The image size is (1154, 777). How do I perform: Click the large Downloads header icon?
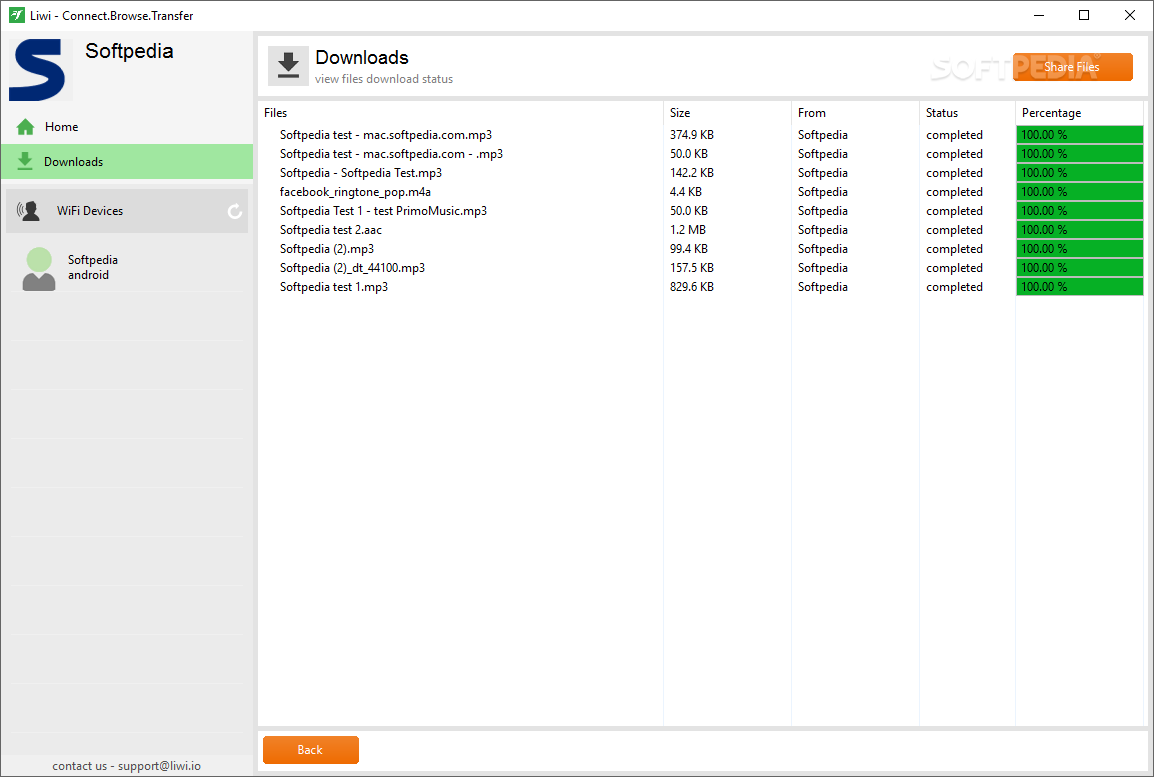tap(288, 66)
